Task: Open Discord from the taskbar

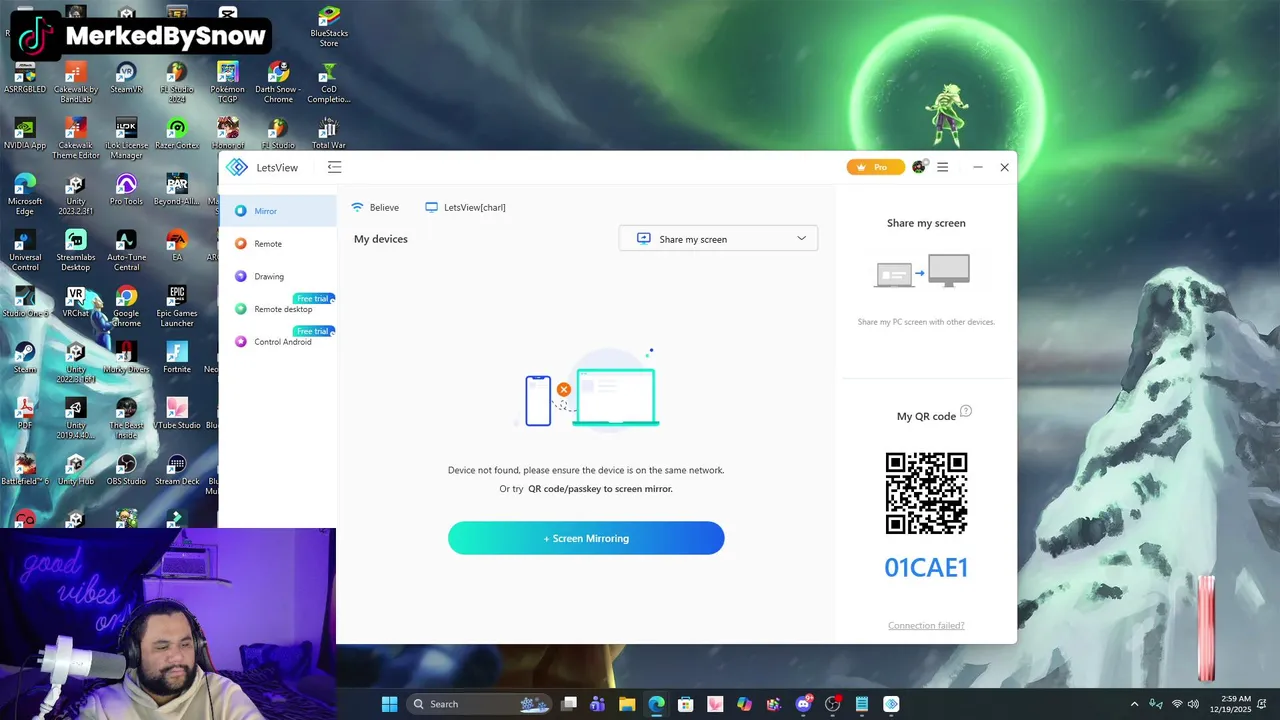Action: [803, 704]
